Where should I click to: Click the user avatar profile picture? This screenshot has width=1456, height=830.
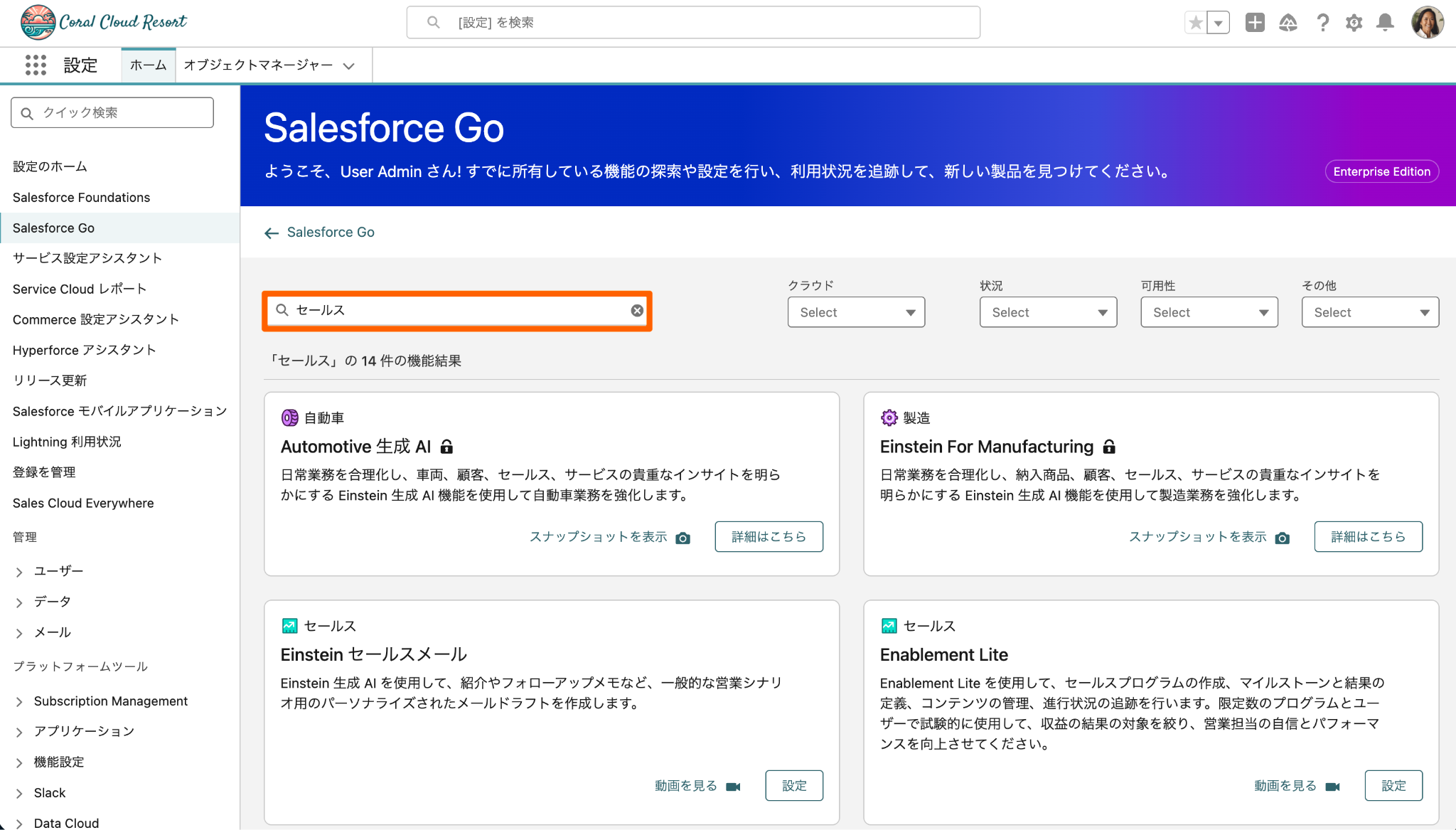pyautogui.click(x=1427, y=23)
